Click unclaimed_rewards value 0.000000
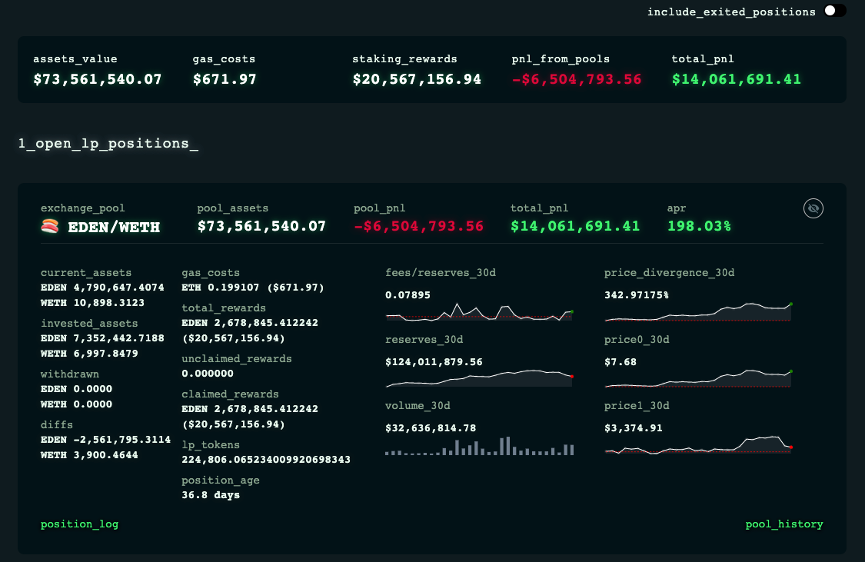Image resolution: width=866 pixels, height=562 pixels. [208, 374]
